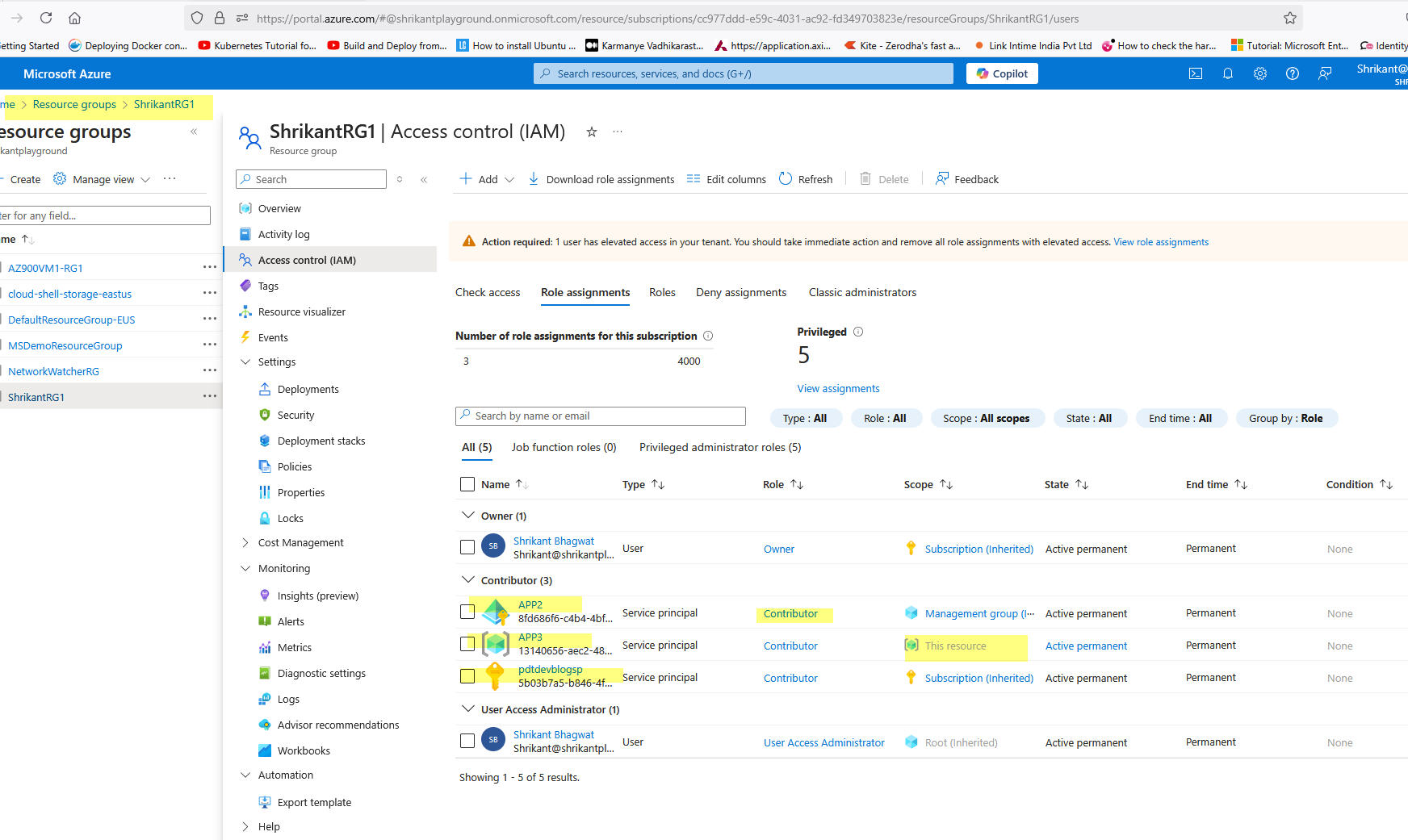Favorite ShrikantRG1 with the star icon

[592, 132]
